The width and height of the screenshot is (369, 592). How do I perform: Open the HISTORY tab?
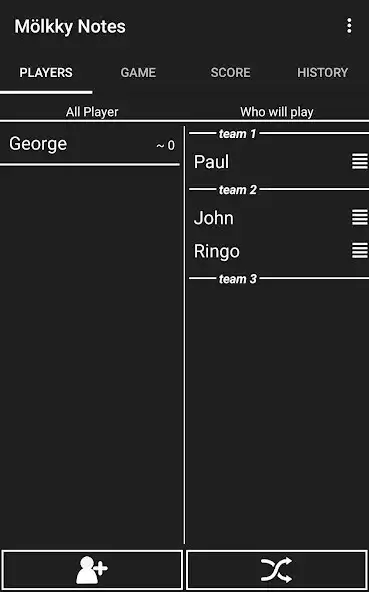click(x=323, y=72)
